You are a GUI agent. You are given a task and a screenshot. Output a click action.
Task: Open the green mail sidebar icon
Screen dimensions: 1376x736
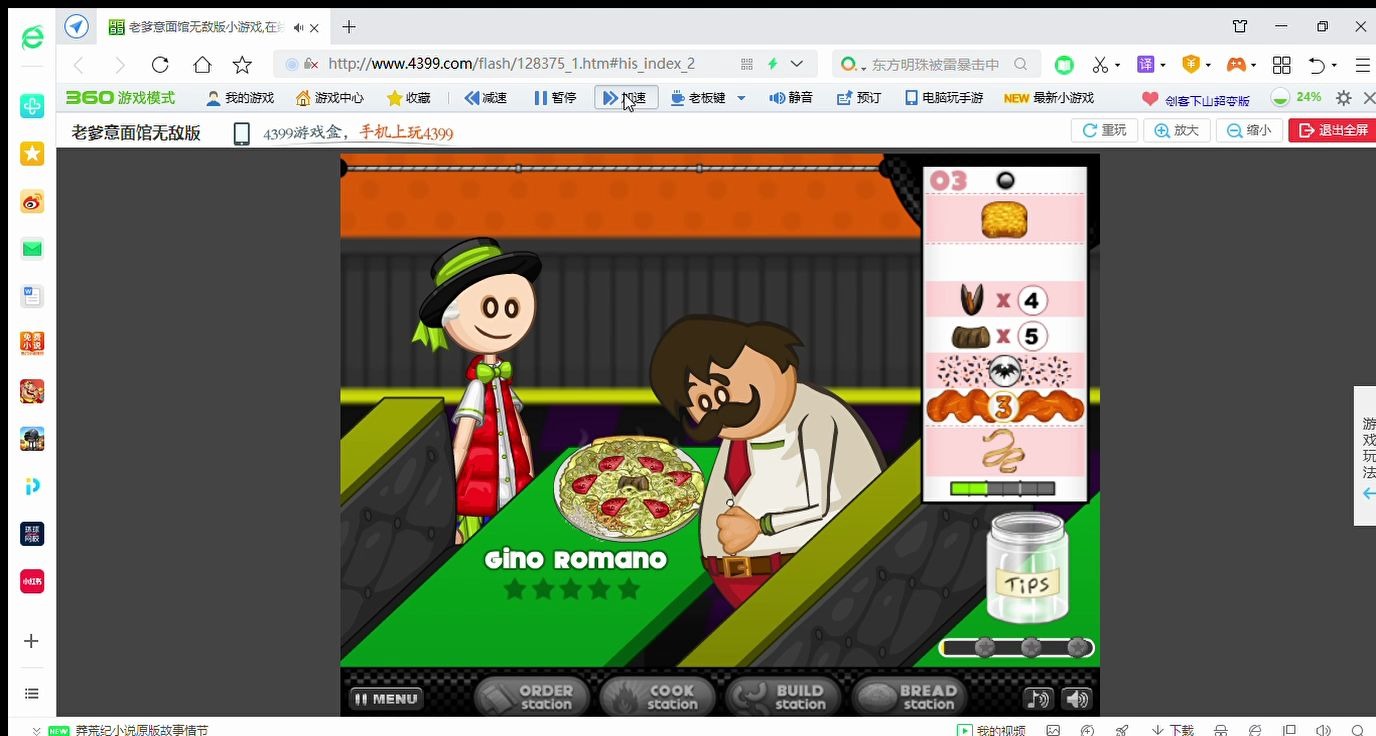coord(32,249)
